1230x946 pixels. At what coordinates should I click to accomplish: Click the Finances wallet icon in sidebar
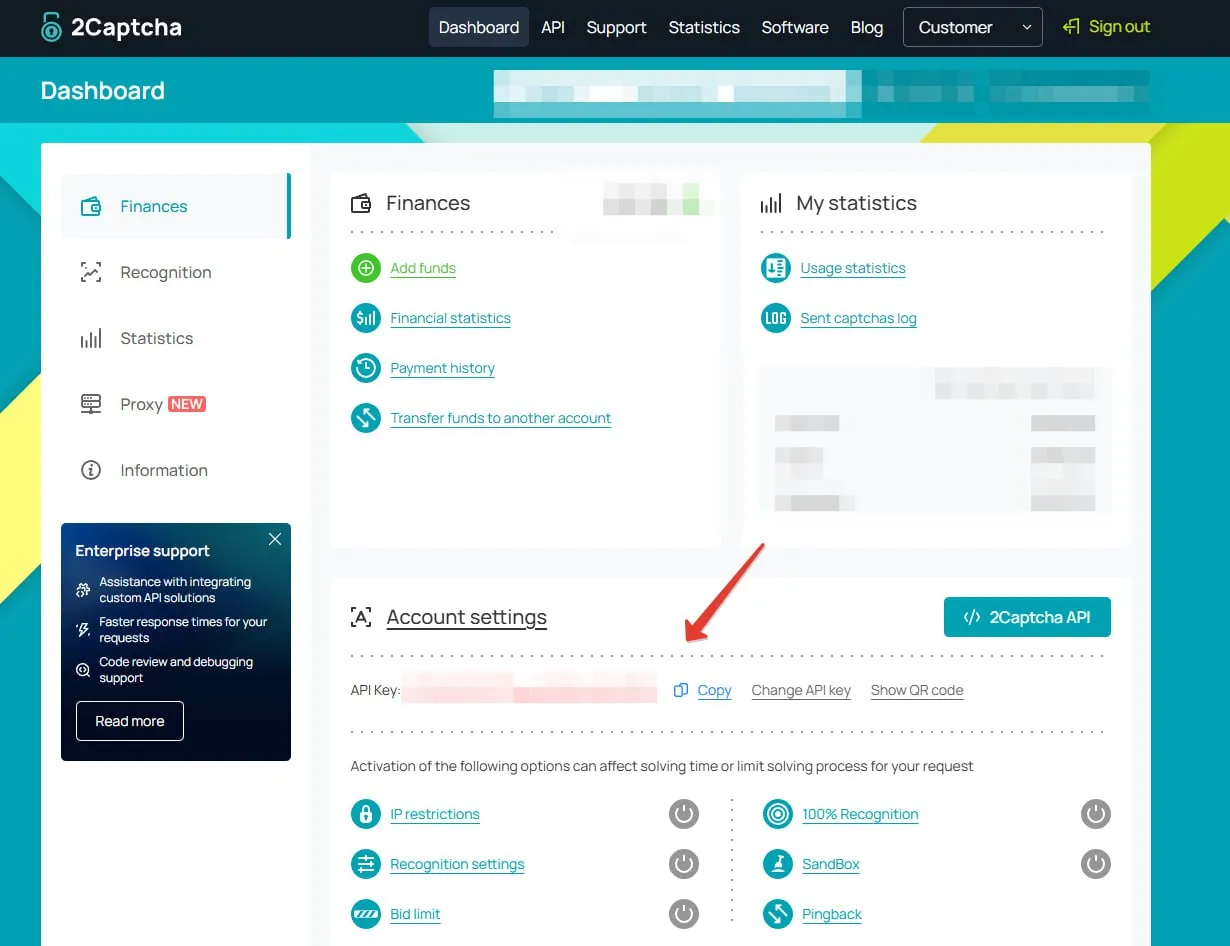coord(91,206)
